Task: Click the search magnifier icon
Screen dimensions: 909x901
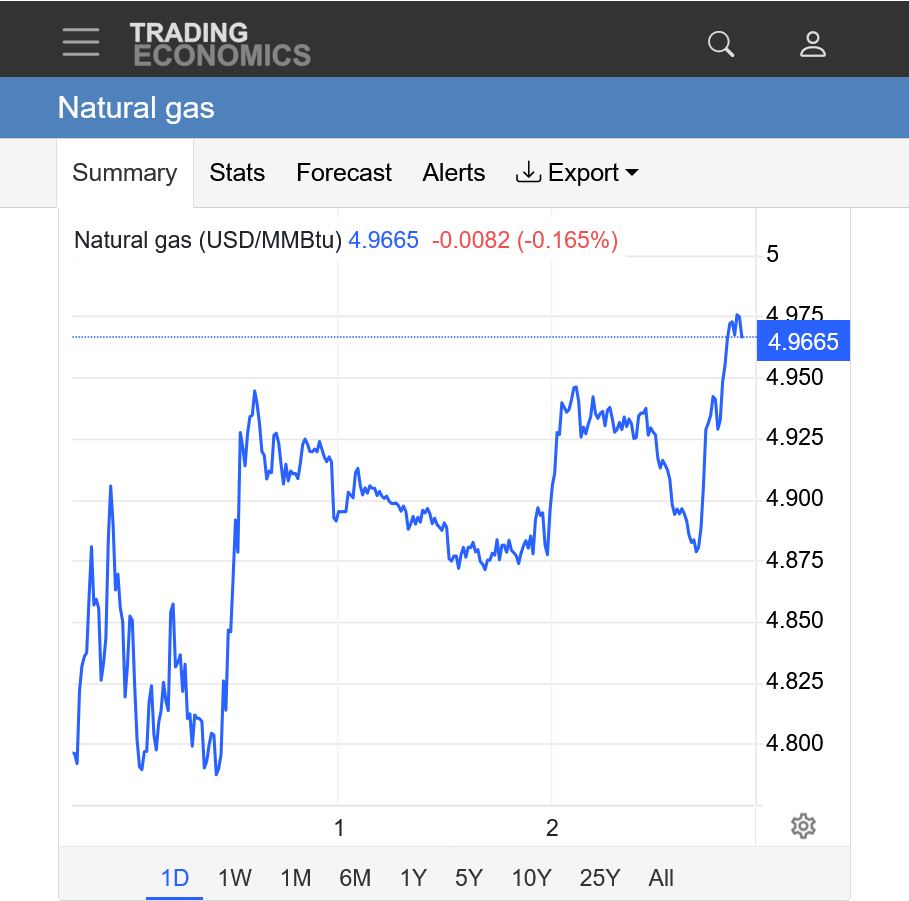Action: point(720,43)
